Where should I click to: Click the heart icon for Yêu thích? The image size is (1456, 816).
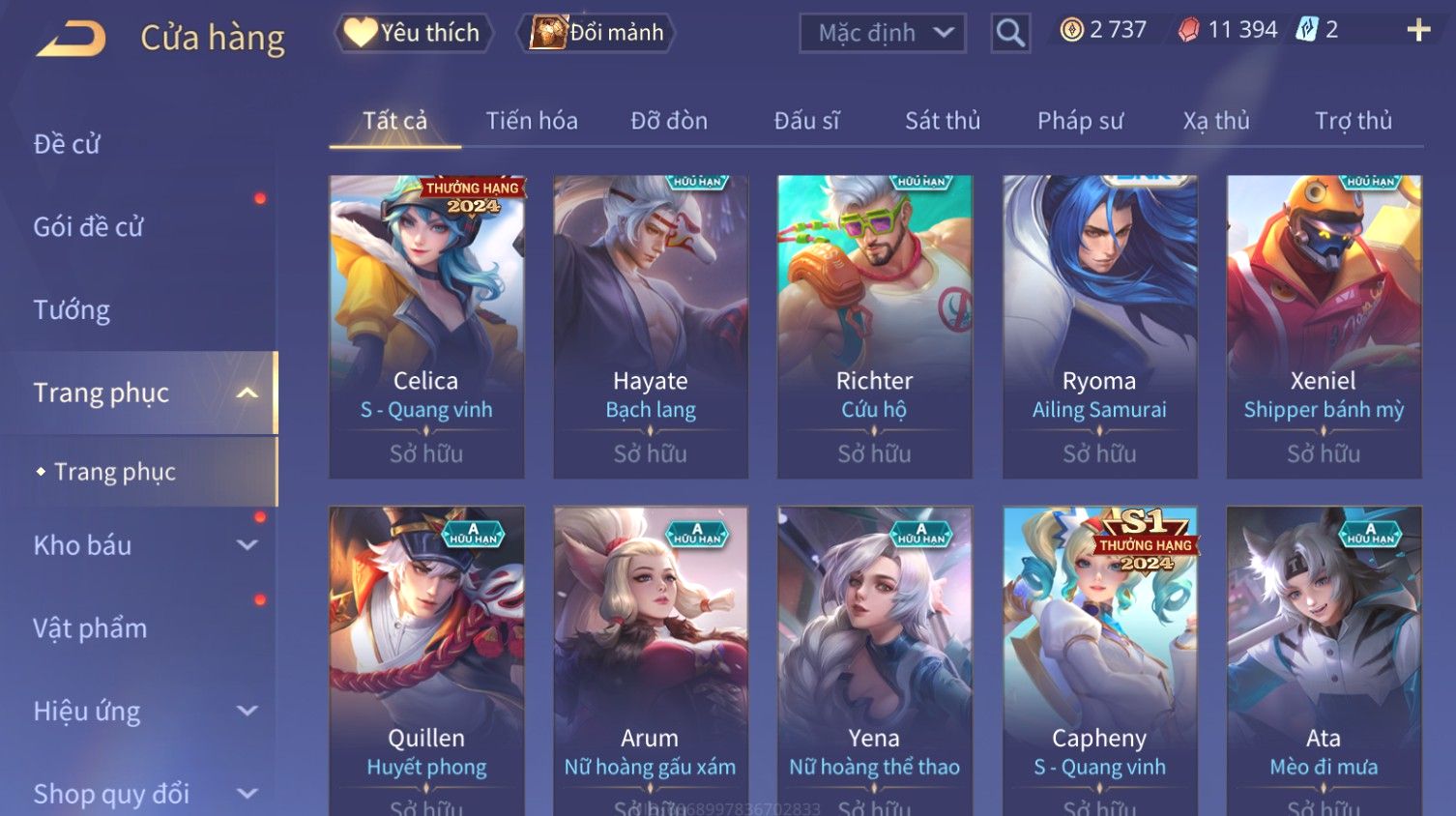[x=361, y=33]
